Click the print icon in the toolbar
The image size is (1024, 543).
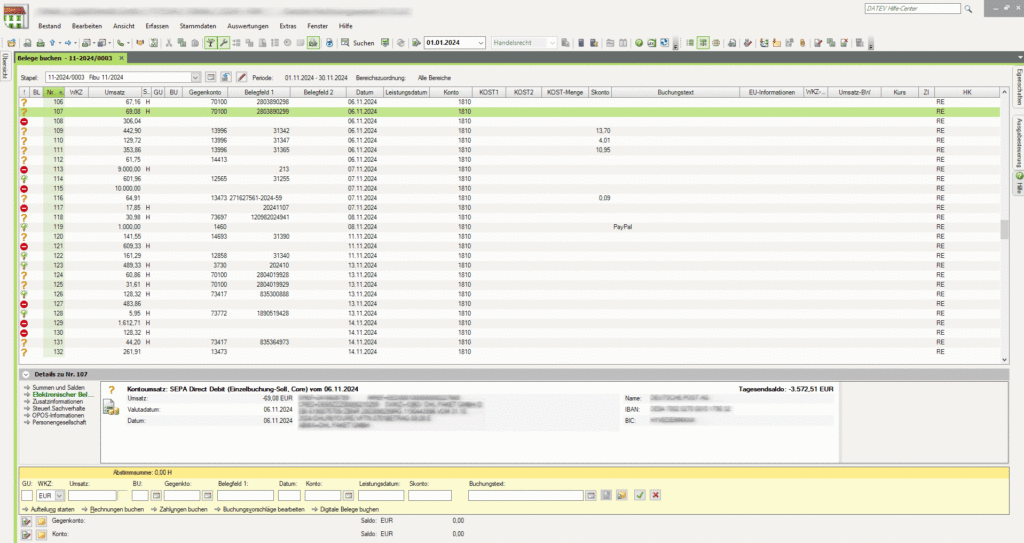click(x=40, y=42)
